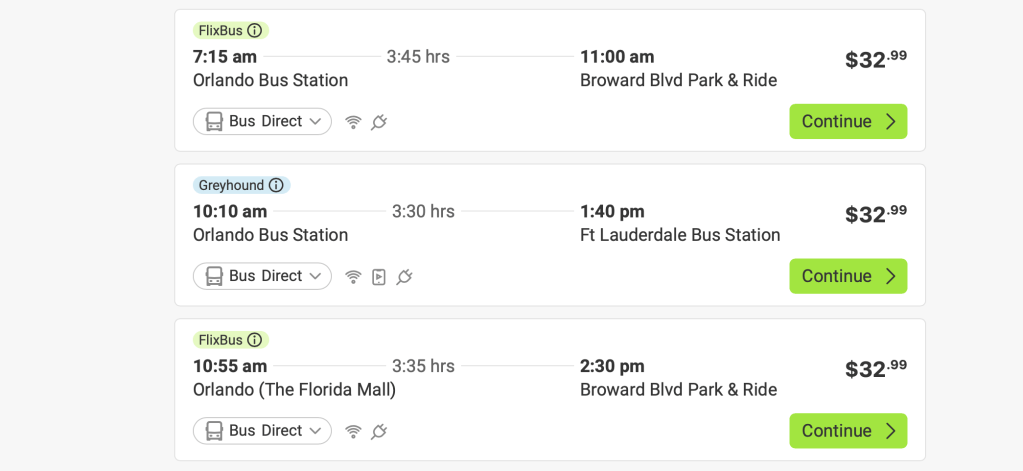
Task: Continue with the 10:10 am Greyhound trip
Action: pyautogui.click(x=848, y=276)
